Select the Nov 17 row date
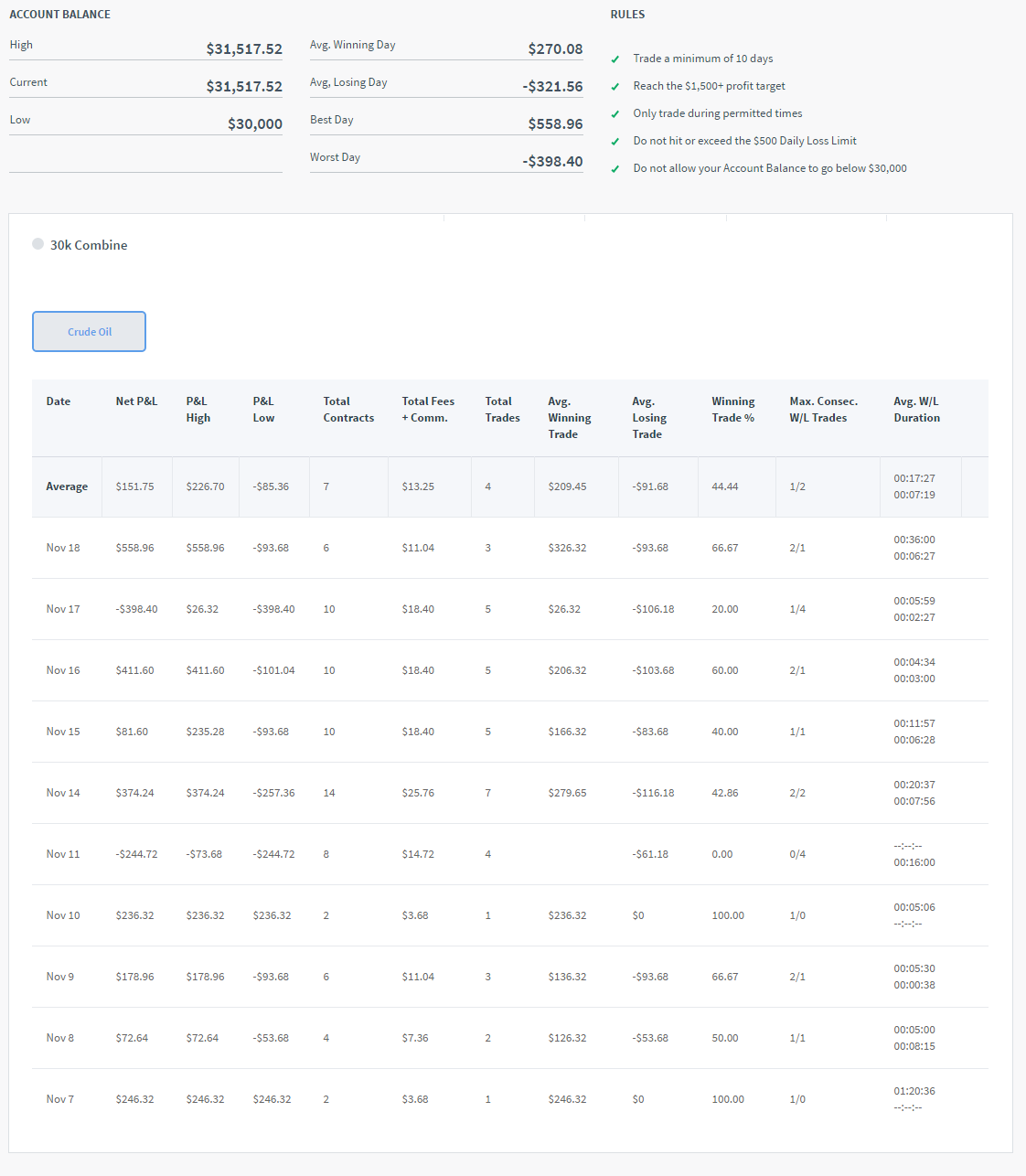This screenshot has height=1176, width=1026. click(x=63, y=609)
